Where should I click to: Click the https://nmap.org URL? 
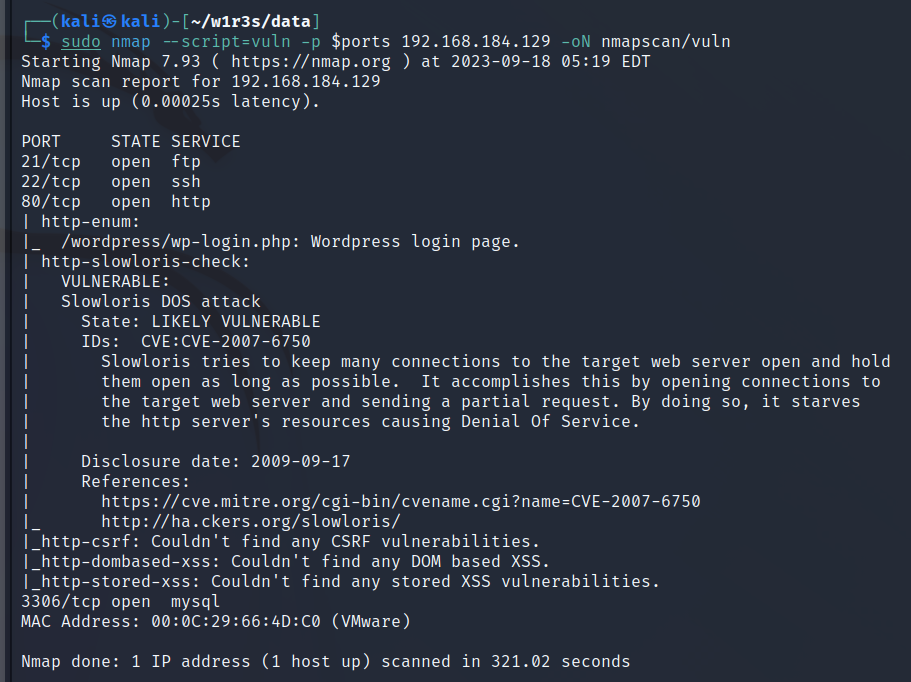tap(311, 62)
